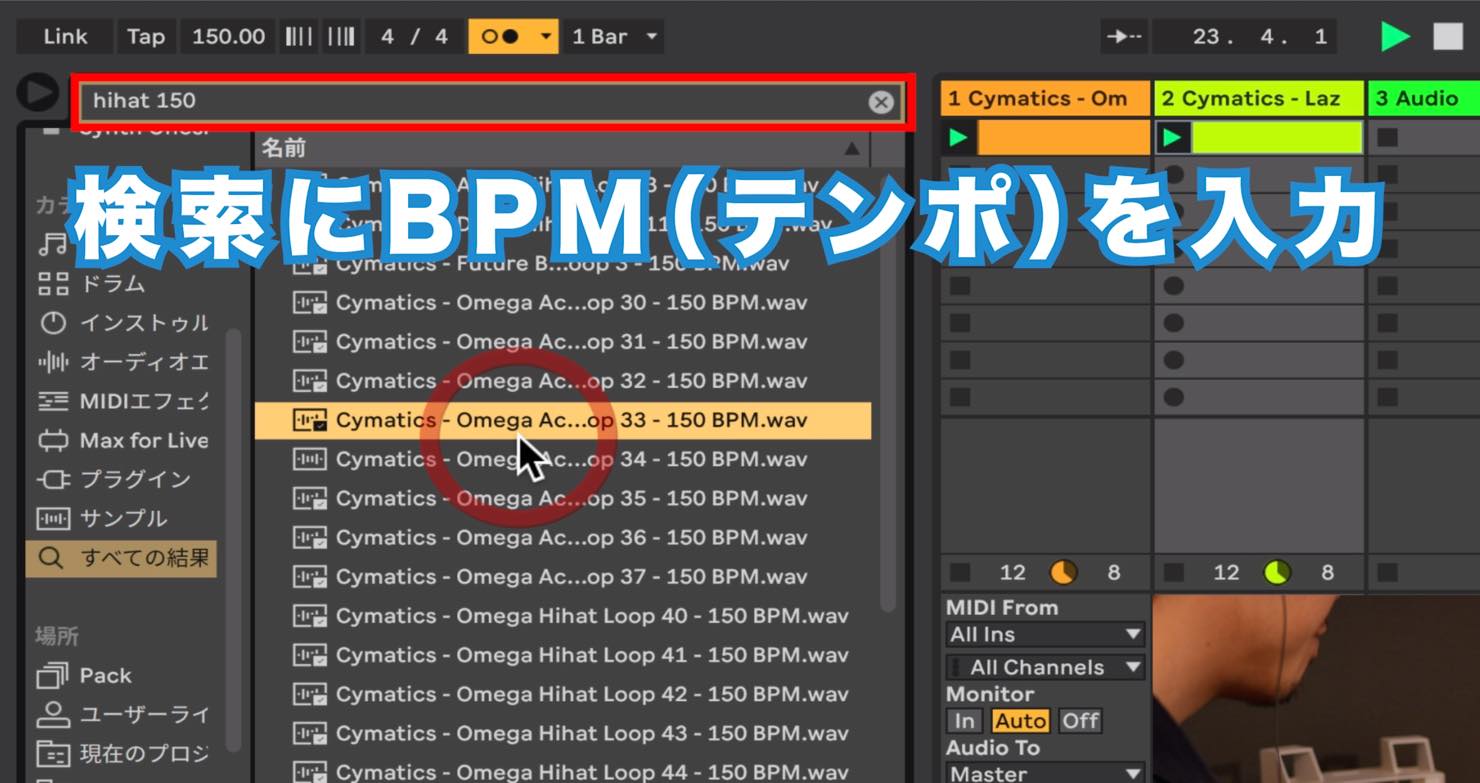The width and height of the screenshot is (1480, 783).
Task: Open the インストゥル instruments category
Action: 124,323
